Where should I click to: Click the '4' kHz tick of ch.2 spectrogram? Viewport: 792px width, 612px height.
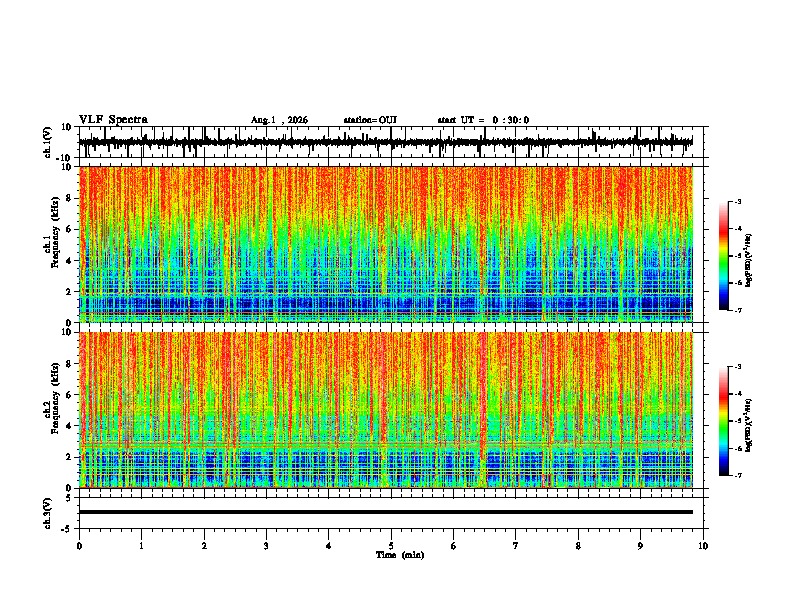[x=70, y=426]
